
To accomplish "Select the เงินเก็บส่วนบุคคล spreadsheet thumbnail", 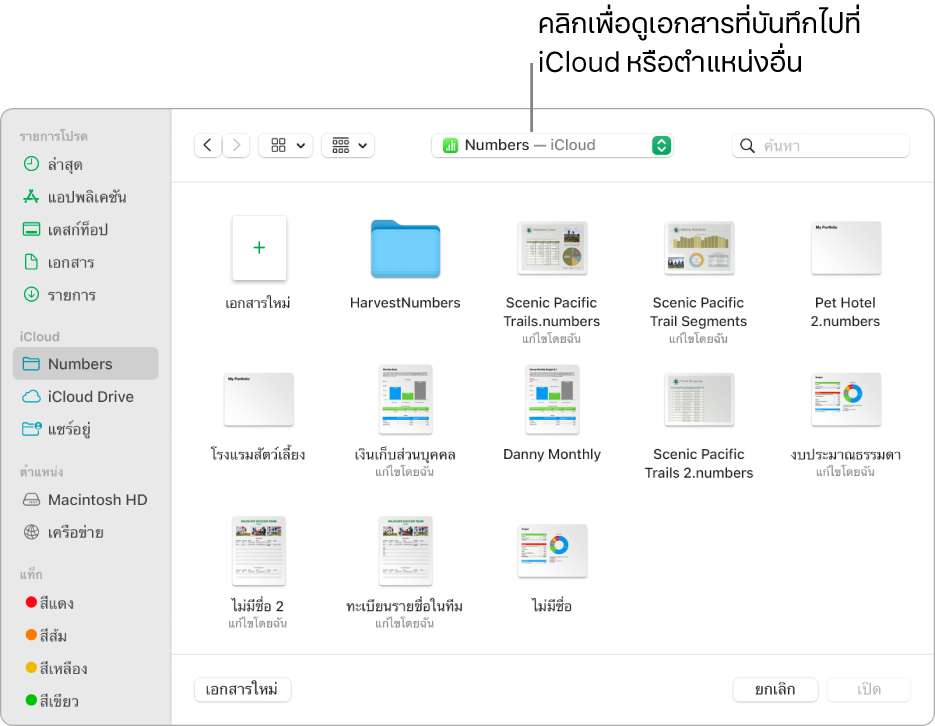I will pyautogui.click(x=405, y=399).
